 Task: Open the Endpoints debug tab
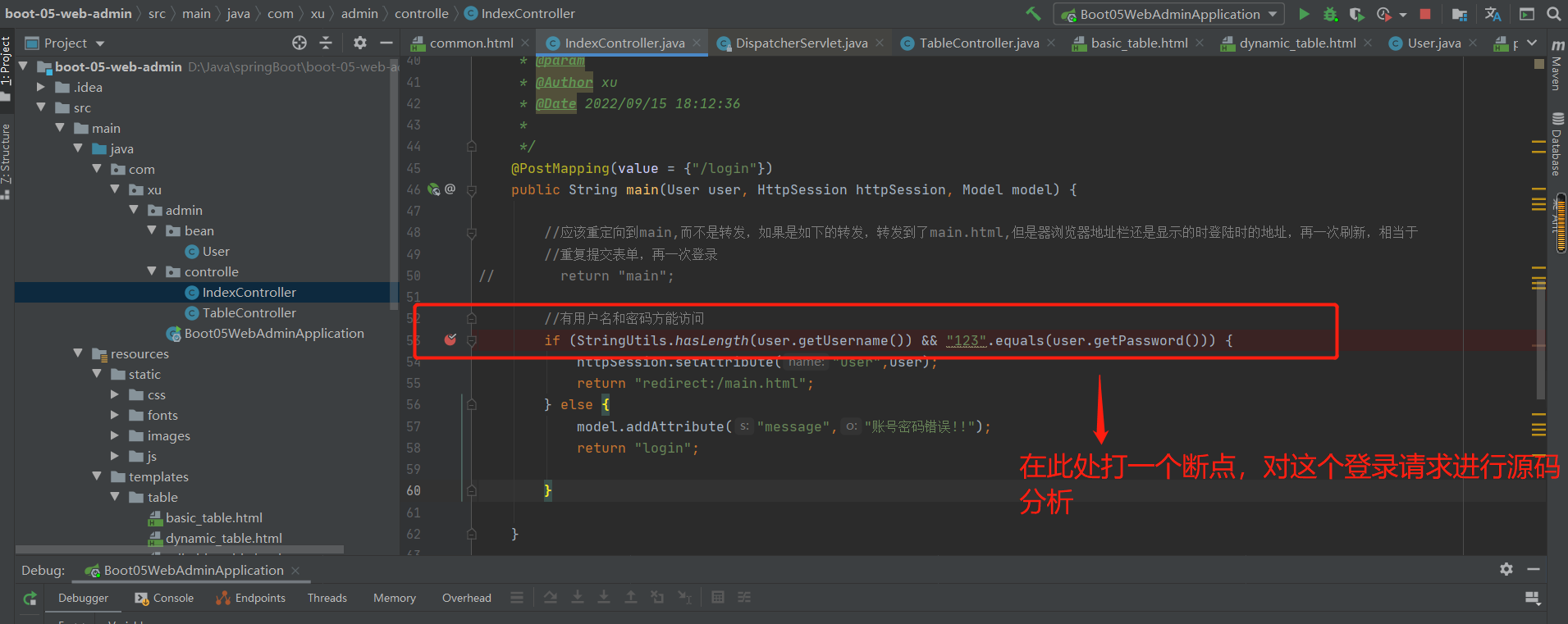pyautogui.click(x=251, y=598)
